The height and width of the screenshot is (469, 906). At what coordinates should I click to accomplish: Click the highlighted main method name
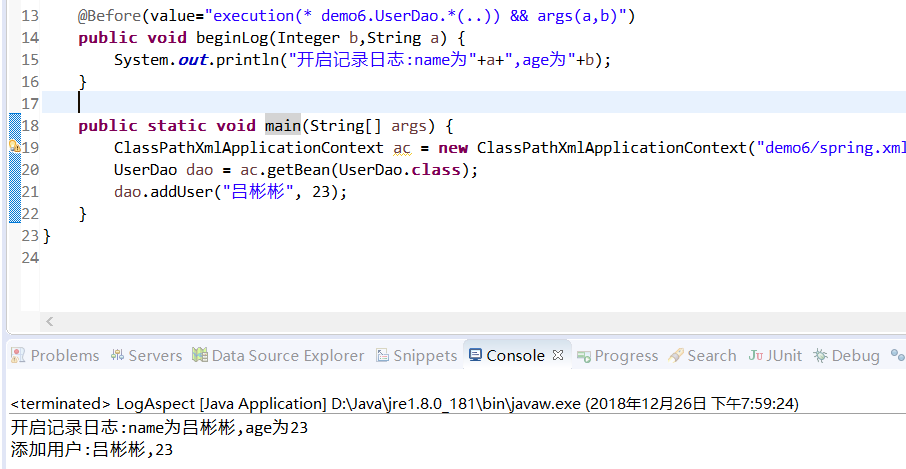tap(283, 125)
